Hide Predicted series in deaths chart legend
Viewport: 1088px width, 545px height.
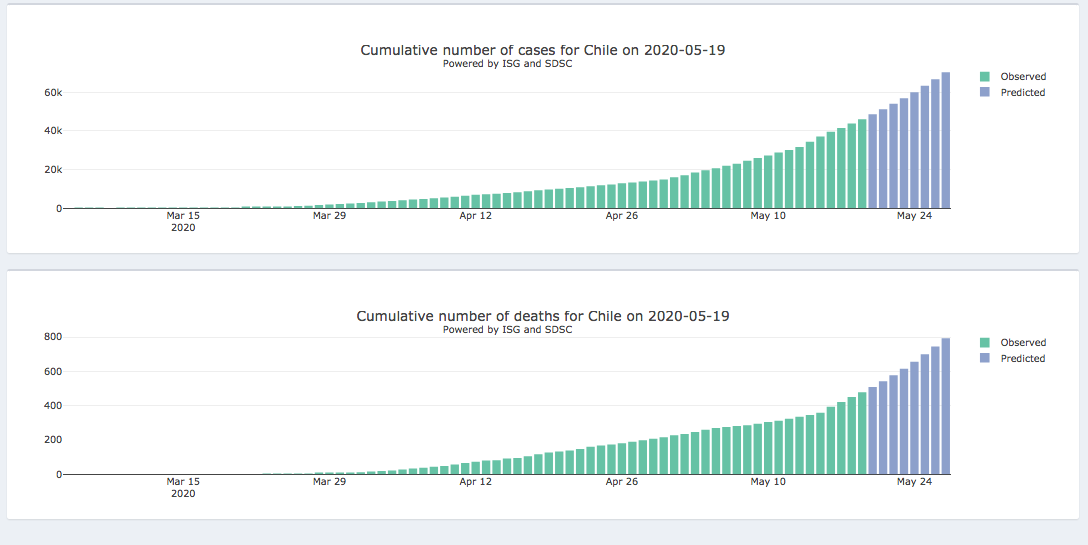pos(1022,358)
